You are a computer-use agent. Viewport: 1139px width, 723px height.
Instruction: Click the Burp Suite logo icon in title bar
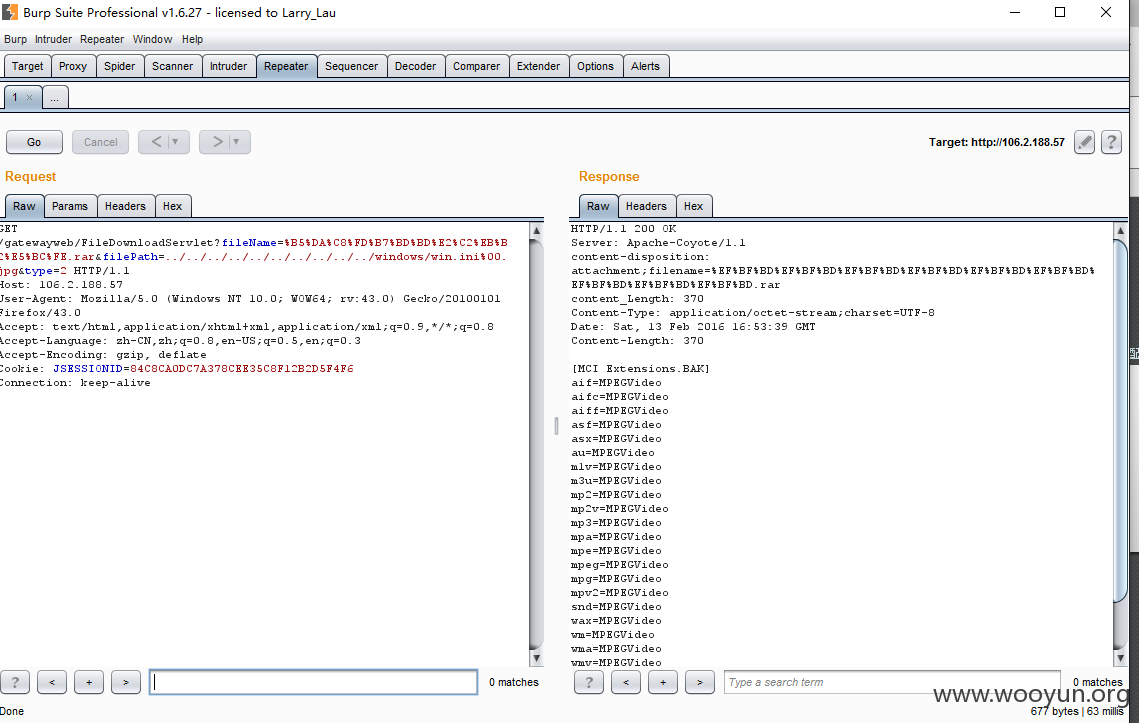[9, 12]
